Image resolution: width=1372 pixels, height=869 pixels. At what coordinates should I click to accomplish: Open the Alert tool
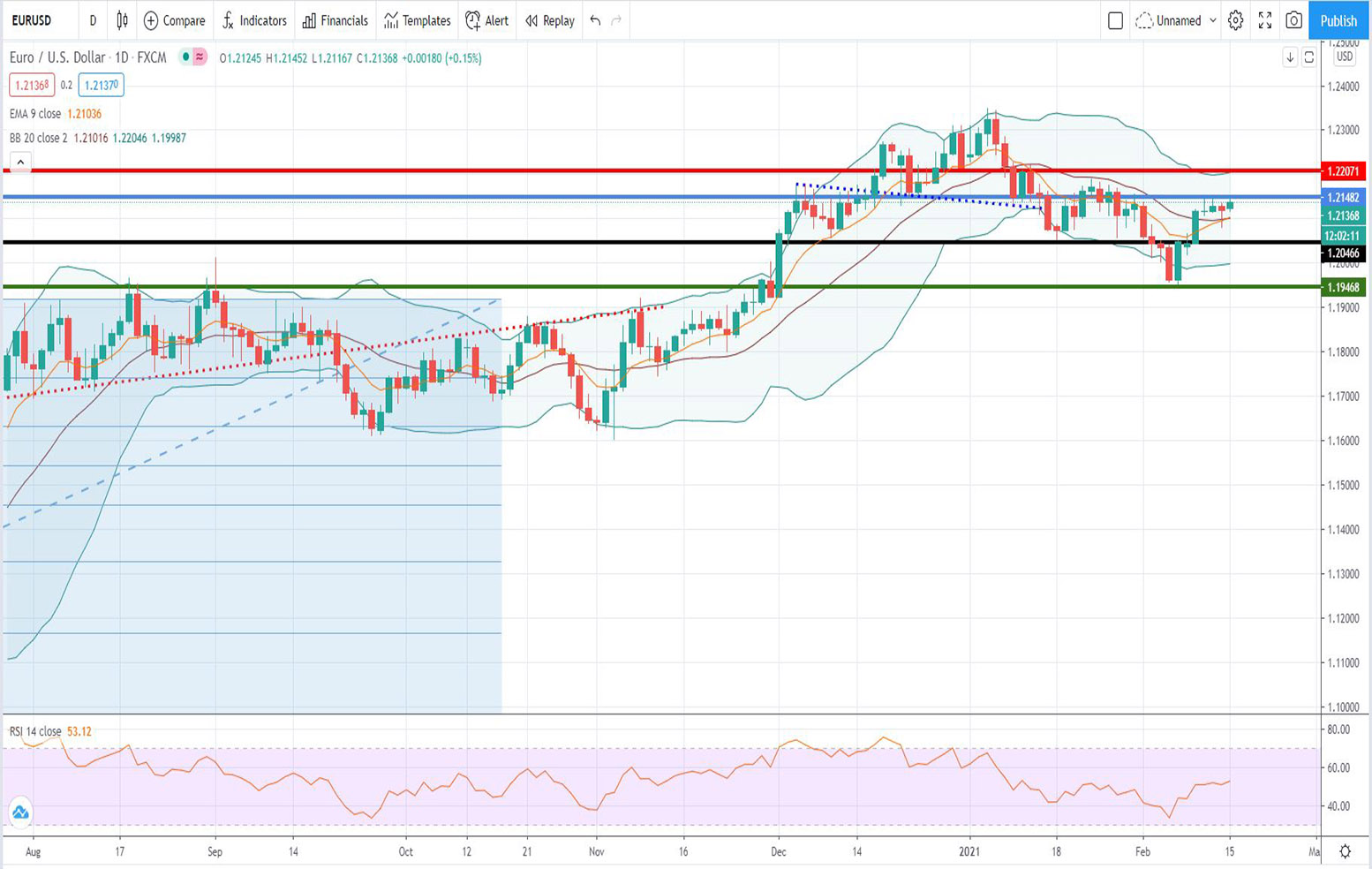click(487, 20)
